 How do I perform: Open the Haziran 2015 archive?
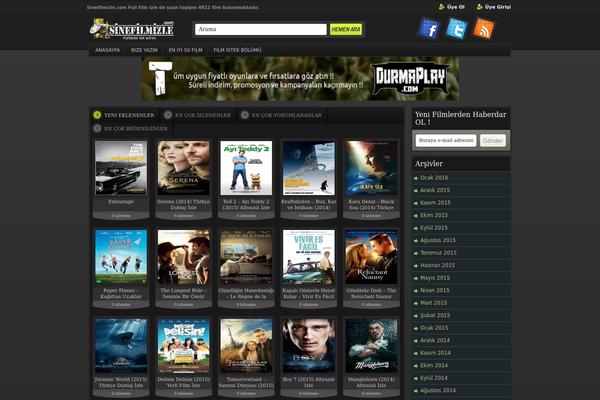click(x=437, y=265)
